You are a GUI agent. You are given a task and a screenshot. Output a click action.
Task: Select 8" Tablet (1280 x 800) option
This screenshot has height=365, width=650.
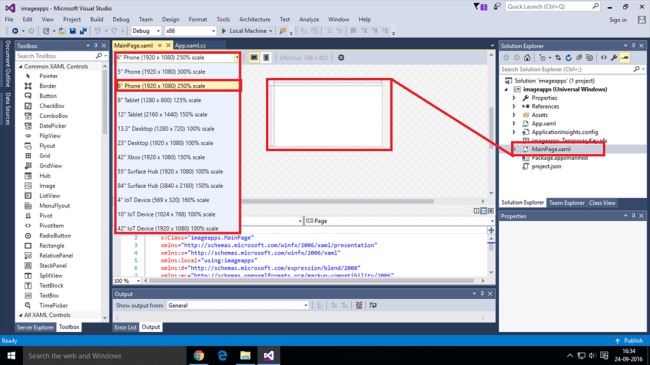click(x=177, y=100)
